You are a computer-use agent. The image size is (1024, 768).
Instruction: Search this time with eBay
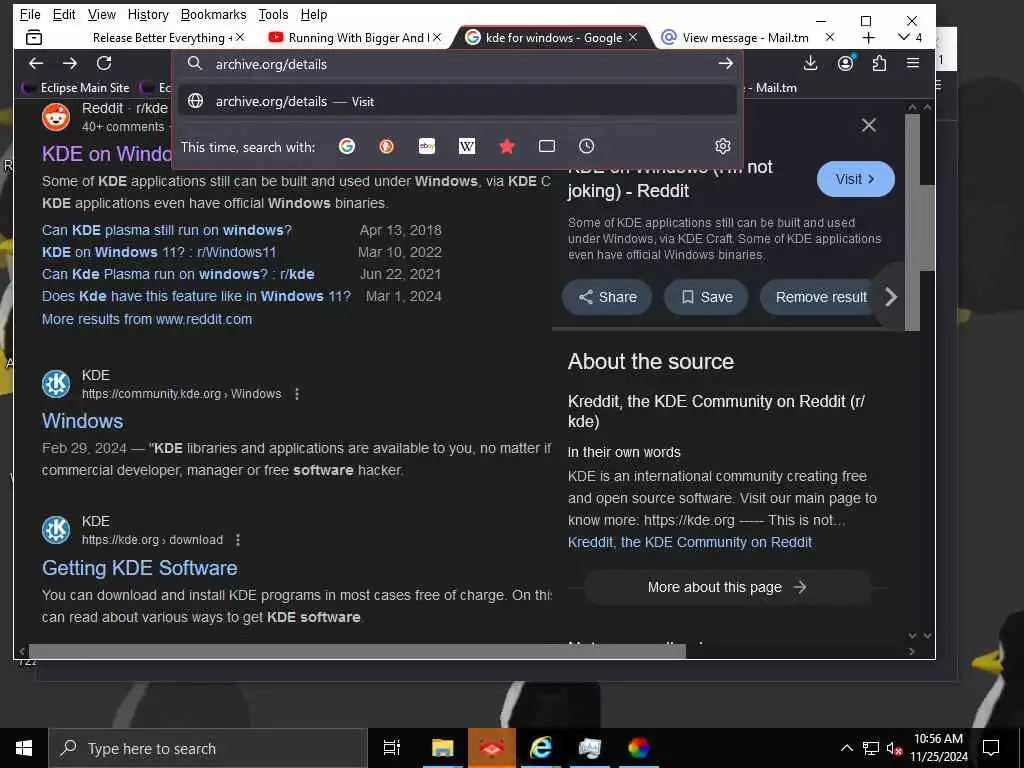(427, 146)
